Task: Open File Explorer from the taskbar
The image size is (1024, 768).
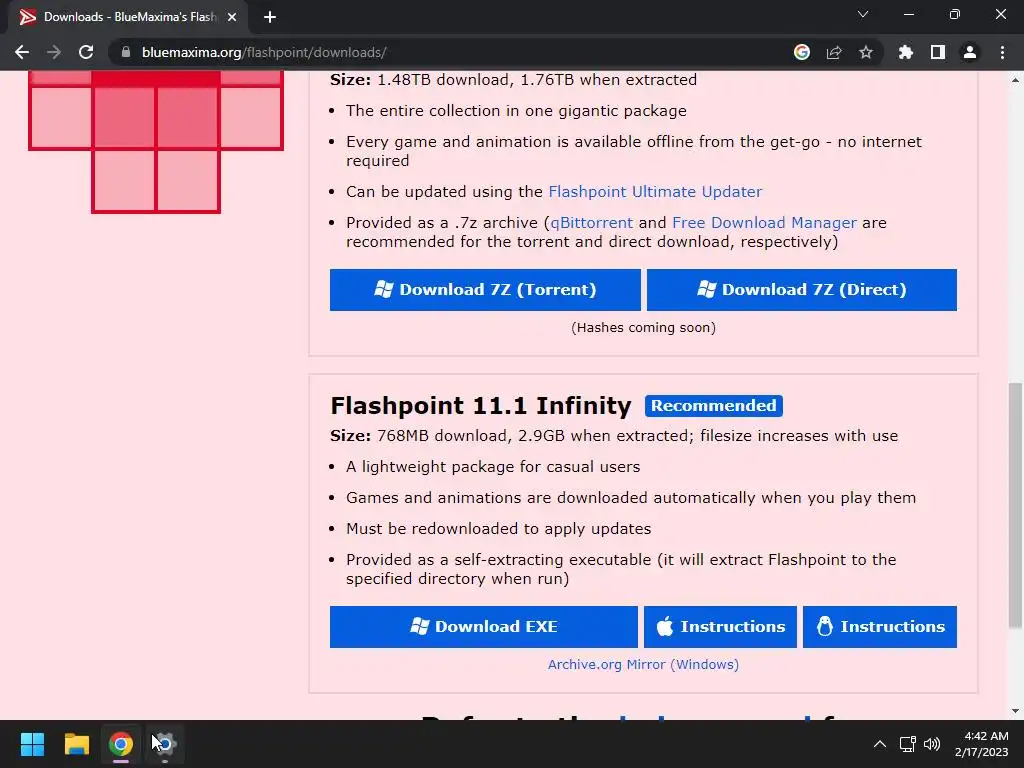Action: coord(76,744)
